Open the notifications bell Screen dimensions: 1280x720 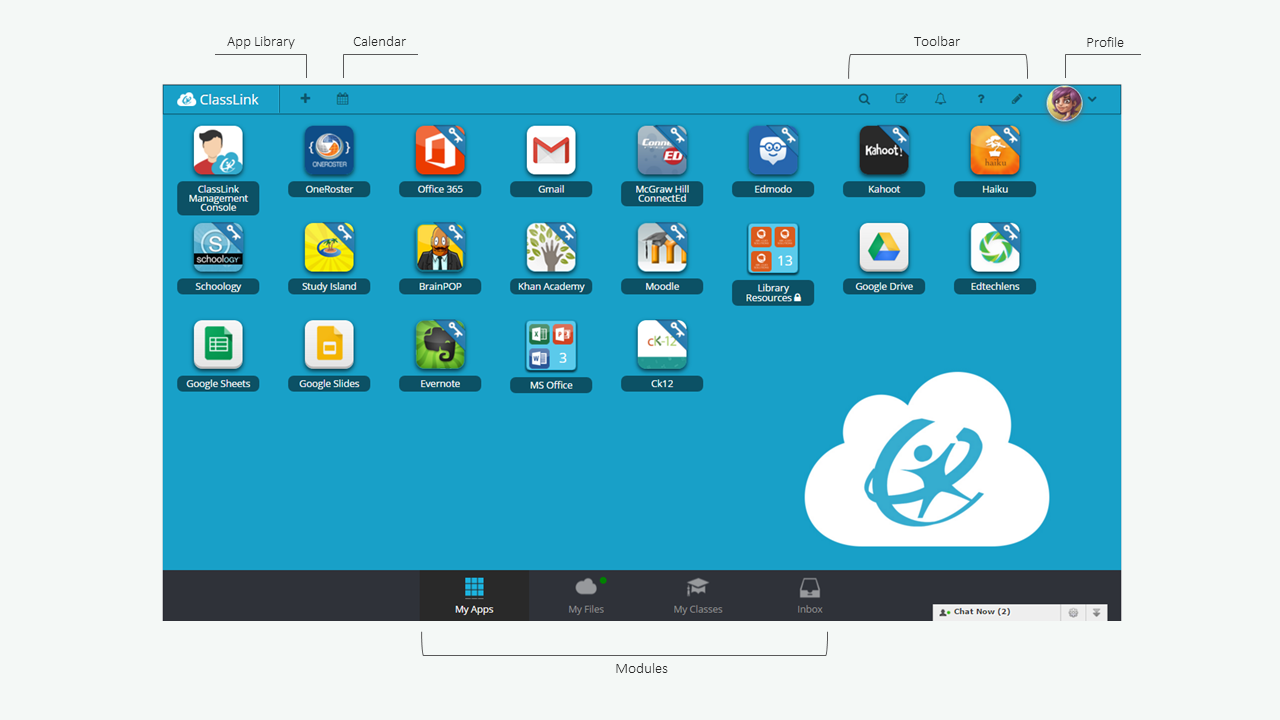[940, 99]
